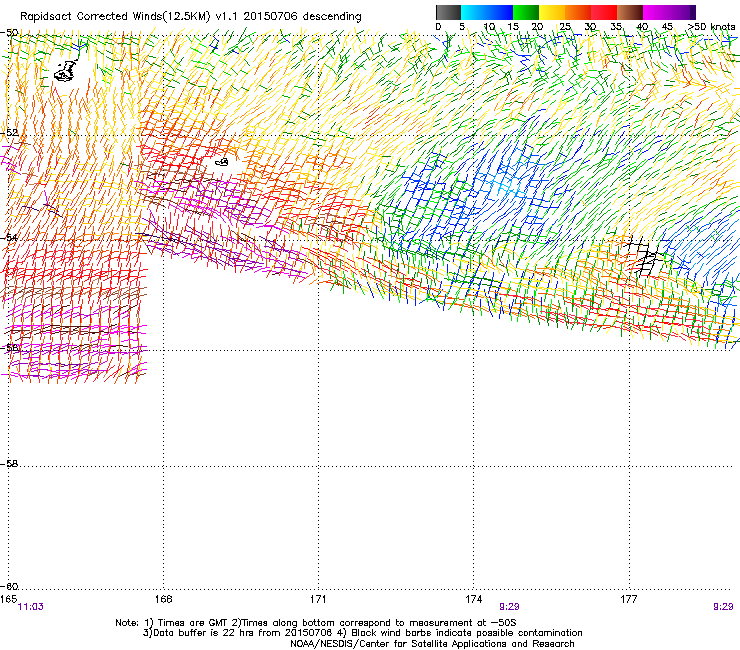
Task: Select the '-54' latitude axis label
Action: click(x=9, y=237)
